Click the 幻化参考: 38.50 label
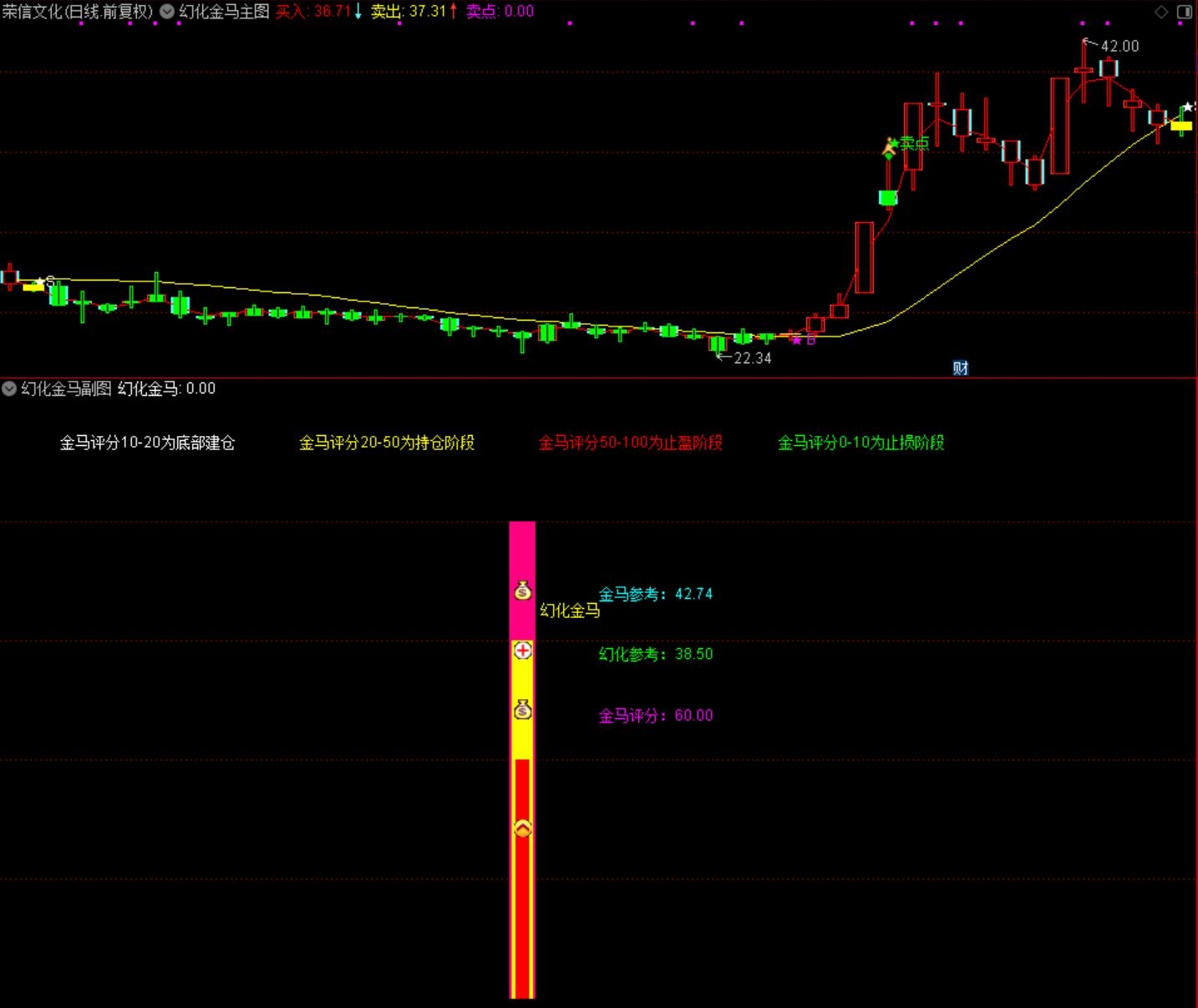The image size is (1198, 1008). pyautogui.click(x=656, y=654)
